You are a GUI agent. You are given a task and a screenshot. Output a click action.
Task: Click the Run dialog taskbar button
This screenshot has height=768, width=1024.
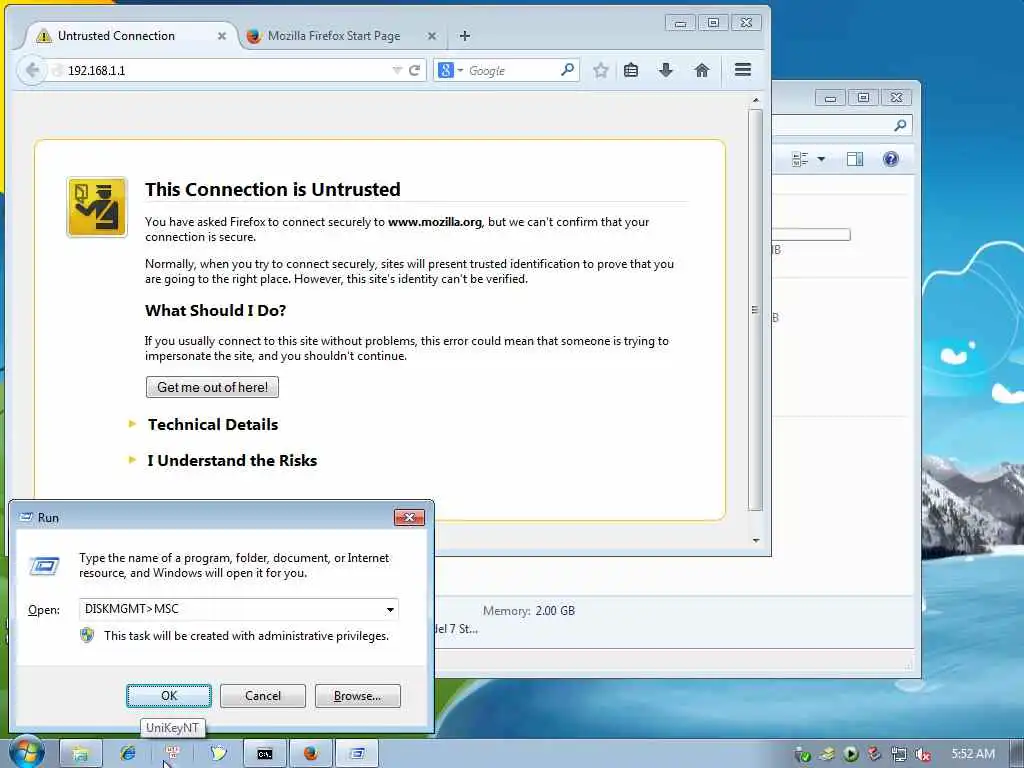coord(357,754)
